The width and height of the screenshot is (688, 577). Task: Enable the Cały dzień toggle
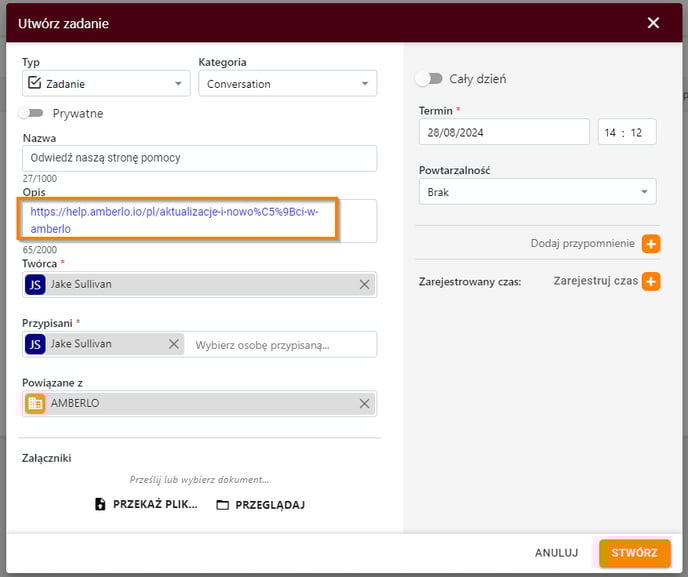429,79
